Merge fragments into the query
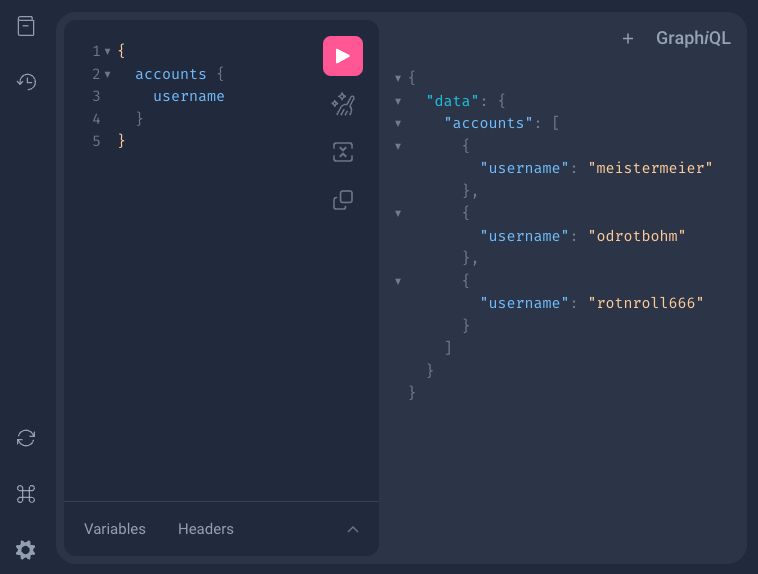This screenshot has height=574, width=758. click(x=343, y=152)
